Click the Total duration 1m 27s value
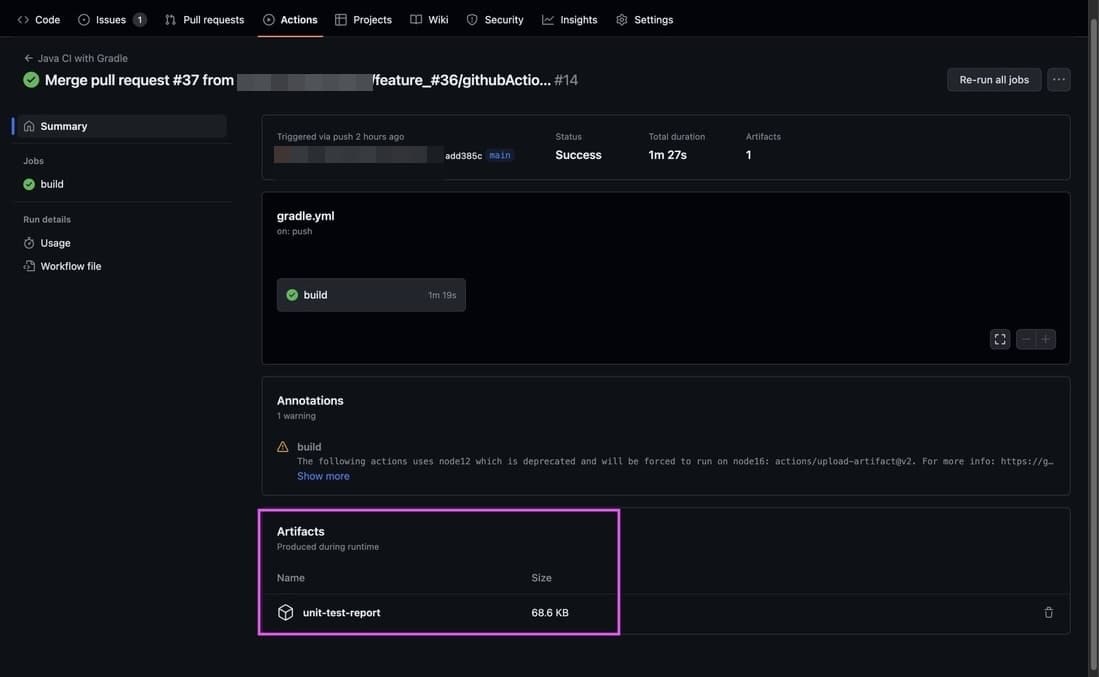1099x677 pixels. [x=667, y=155]
